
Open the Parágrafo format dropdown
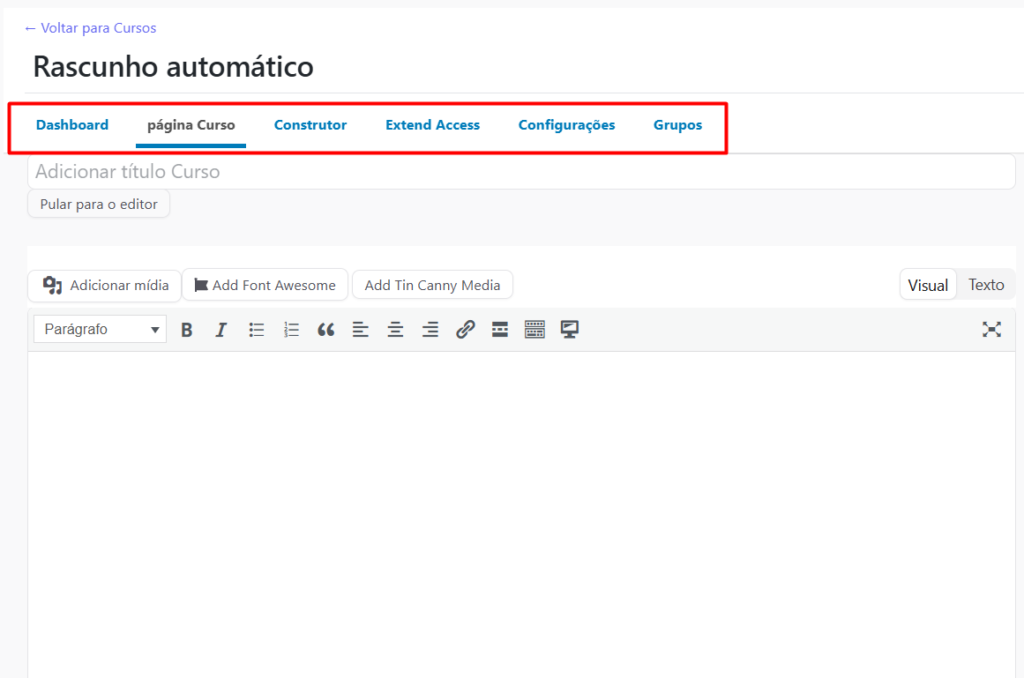tap(100, 329)
